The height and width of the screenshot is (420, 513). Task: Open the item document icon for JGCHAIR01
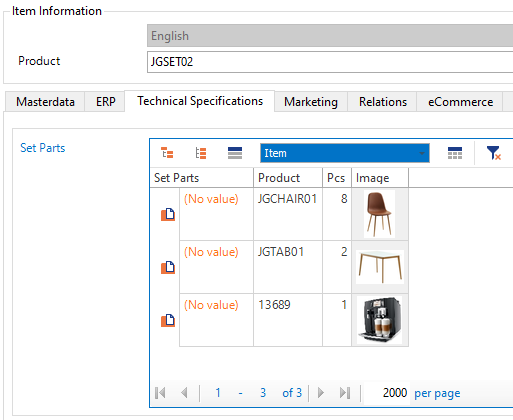pos(168,214)
